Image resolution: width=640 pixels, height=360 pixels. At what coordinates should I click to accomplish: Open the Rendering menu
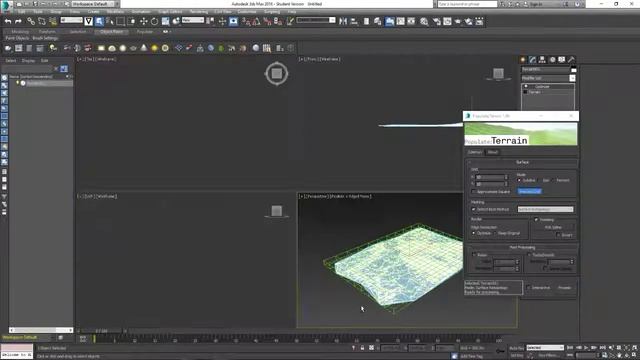198,12
